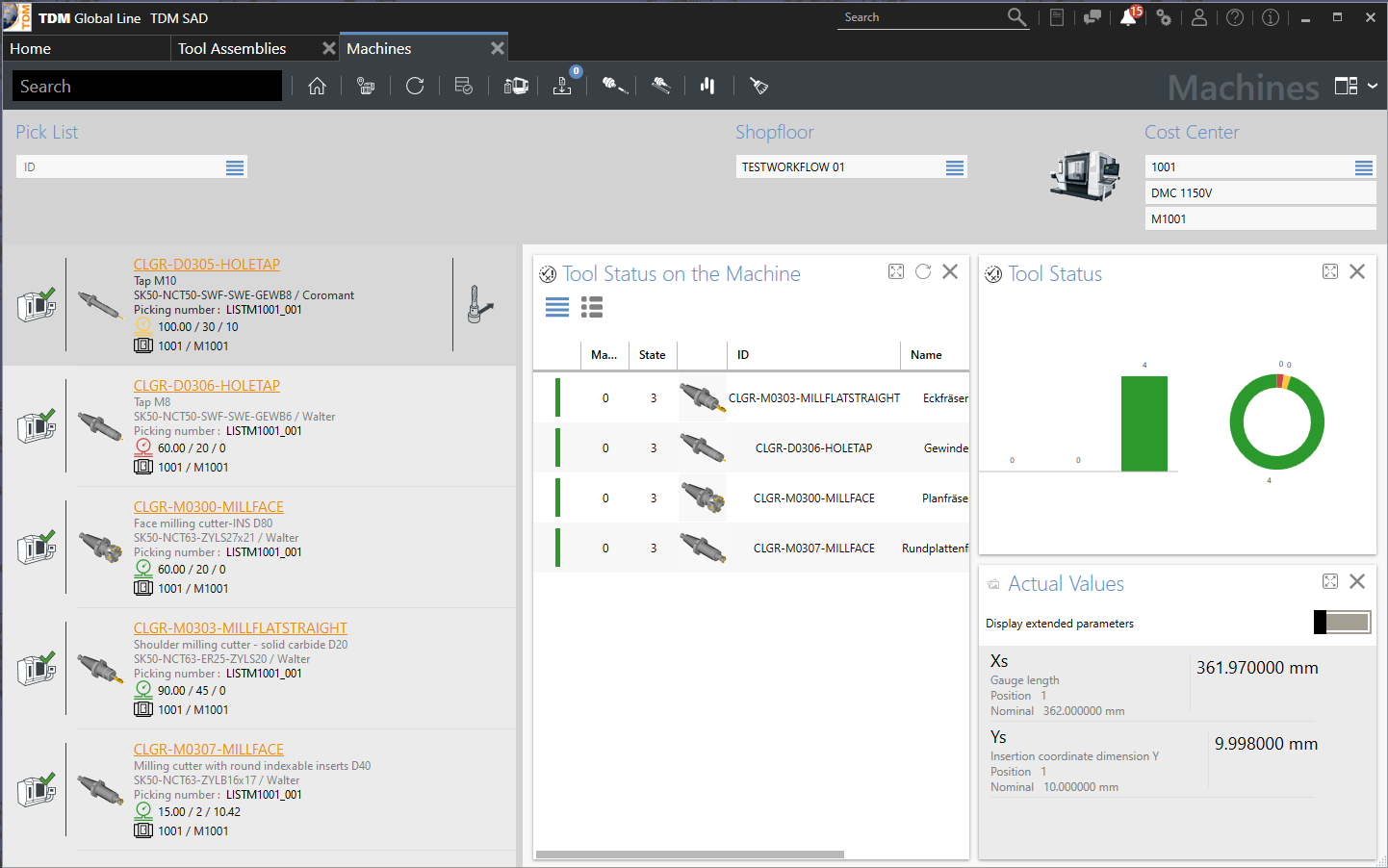
Task: Open the Cost Center 1001 dropdown
Action: coord(1363,167)
